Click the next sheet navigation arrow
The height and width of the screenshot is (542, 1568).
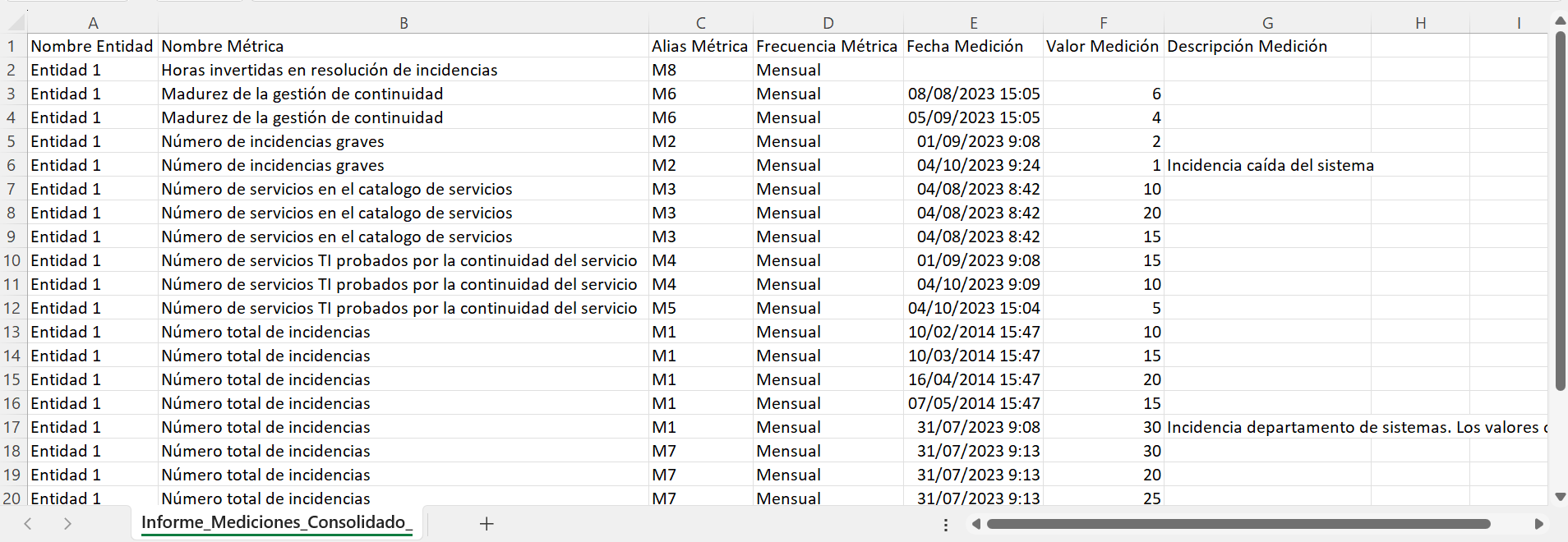[x=67, y=524]
